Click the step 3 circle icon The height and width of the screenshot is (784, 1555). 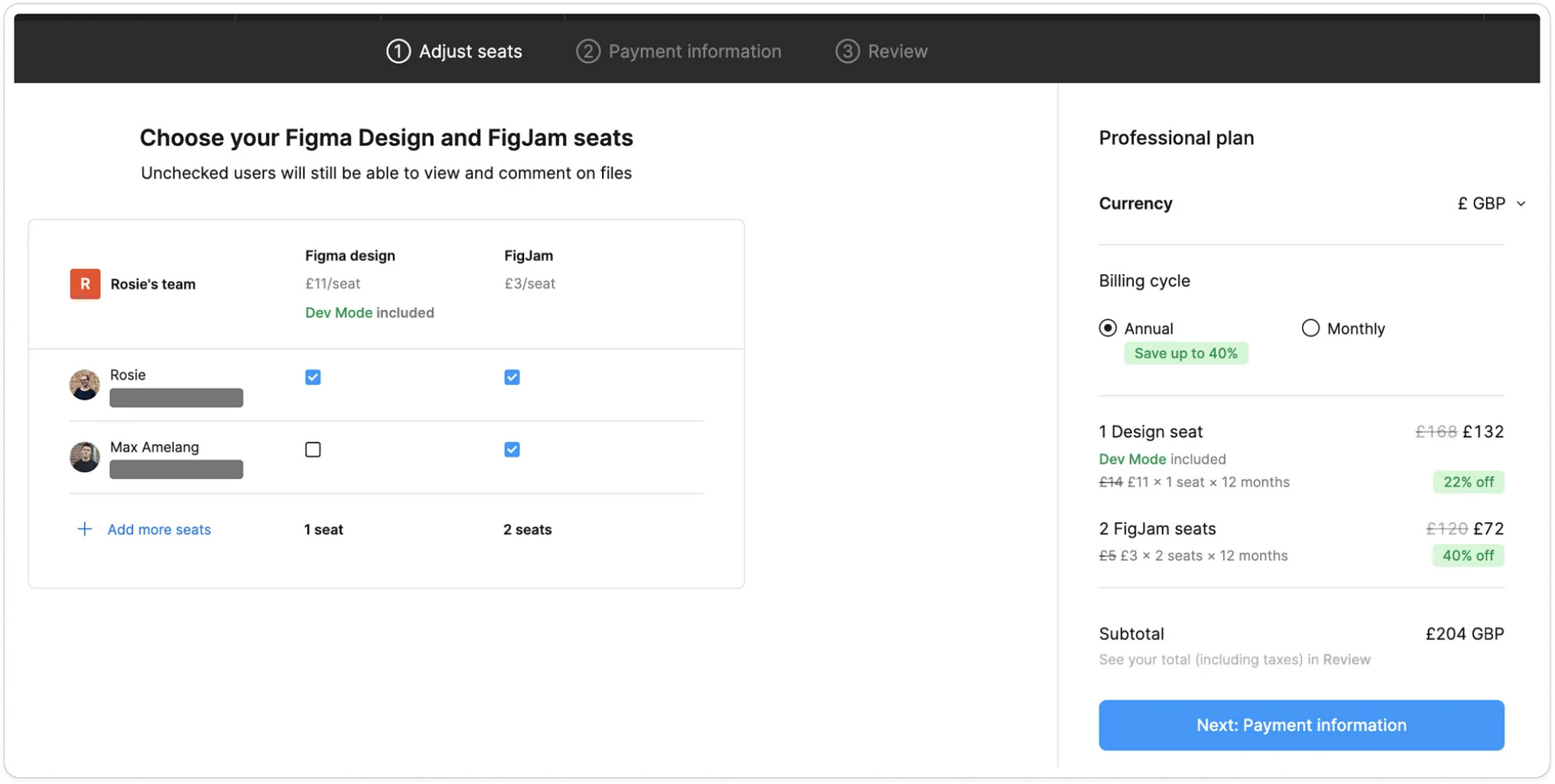click(846, 51)
